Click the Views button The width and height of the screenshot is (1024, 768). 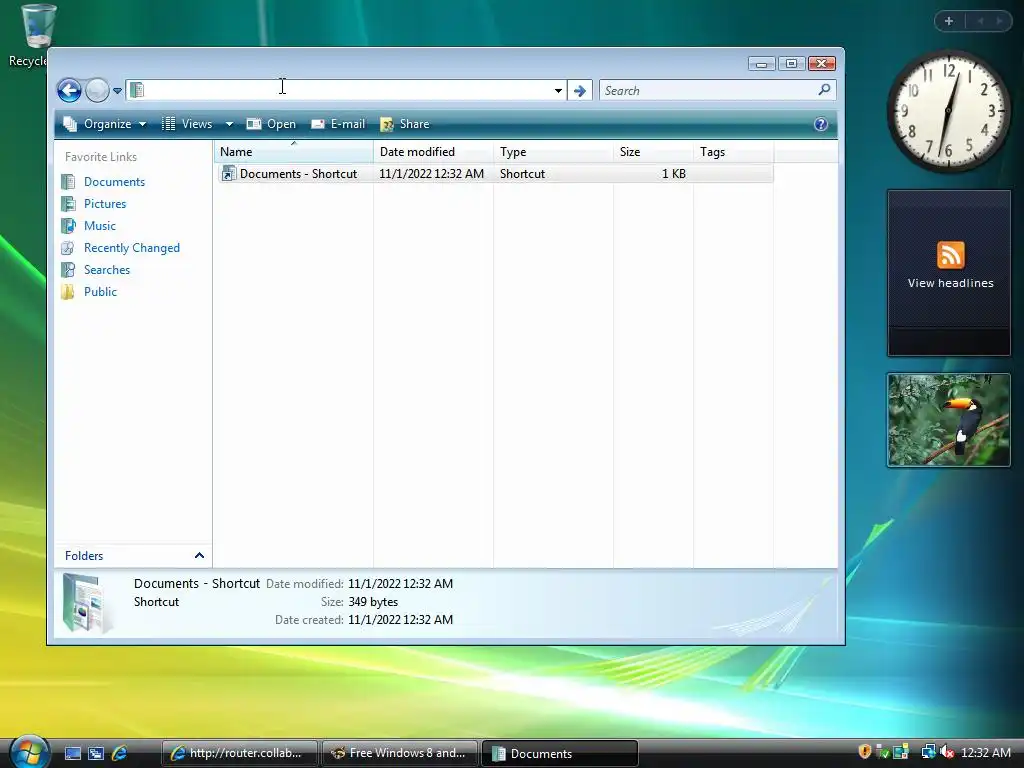point(188,124)
